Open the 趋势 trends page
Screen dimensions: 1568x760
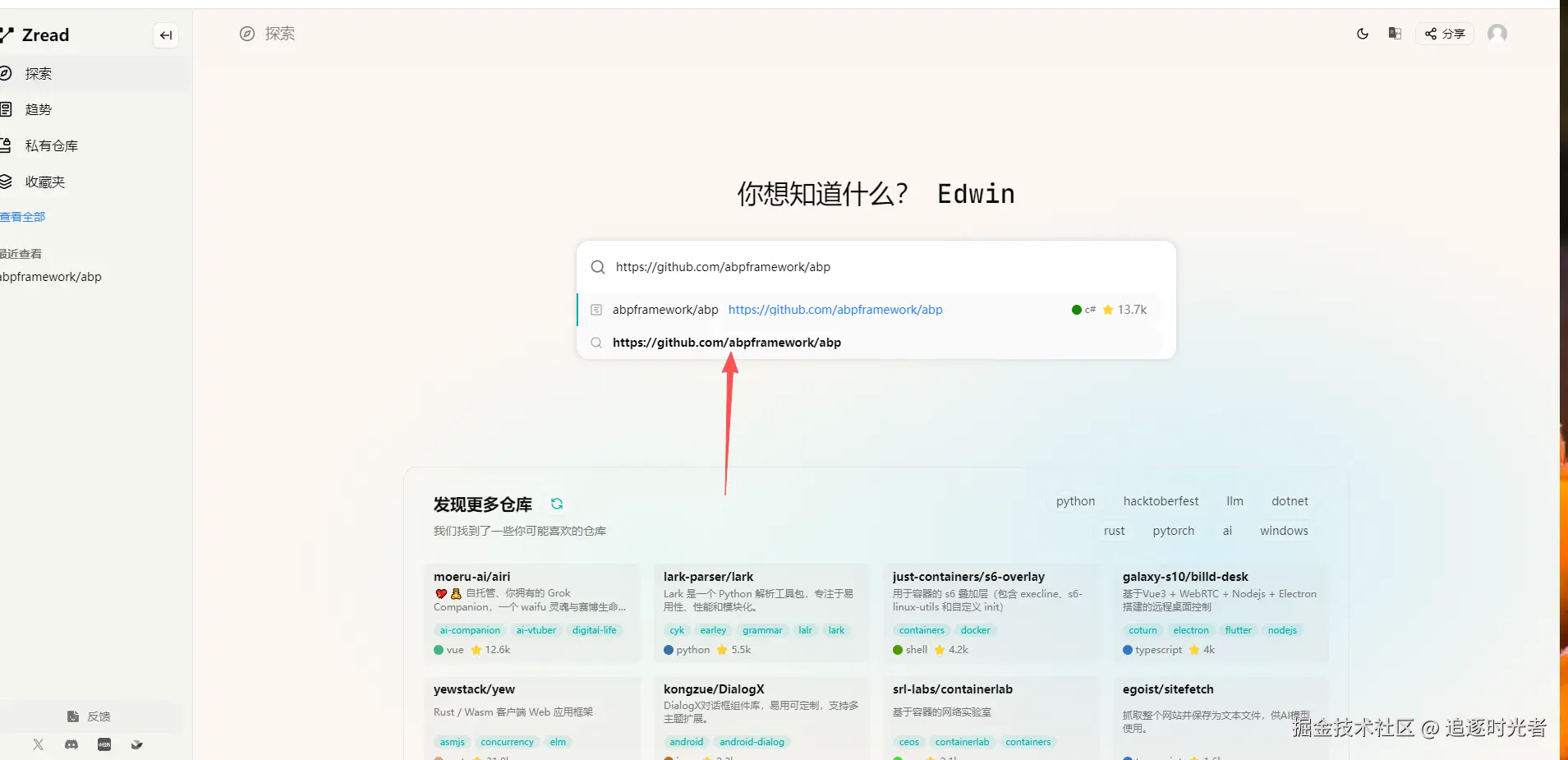(93, 110)
